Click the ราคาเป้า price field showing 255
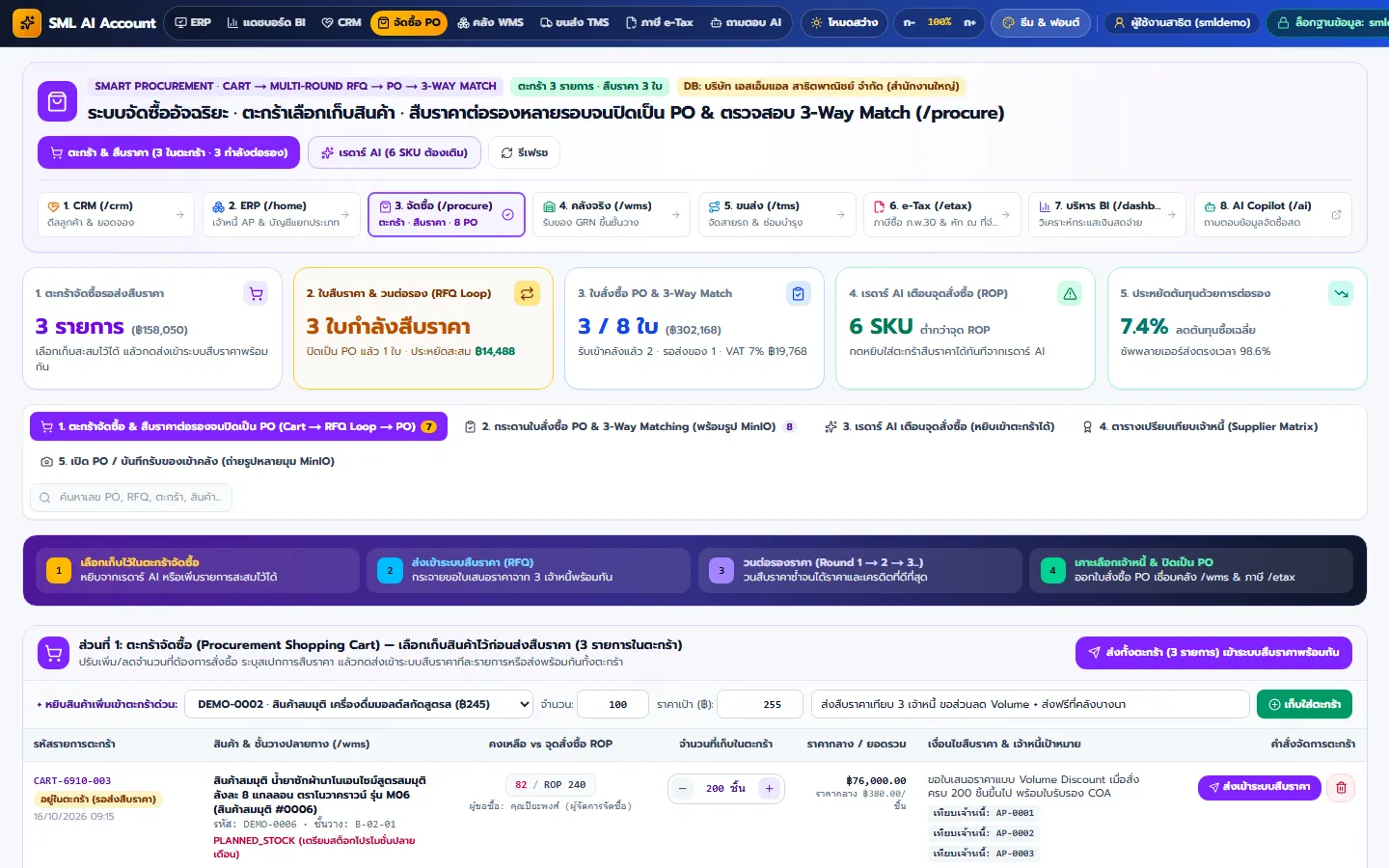Viewport: 1389px width, 868px height. (760, 704)
